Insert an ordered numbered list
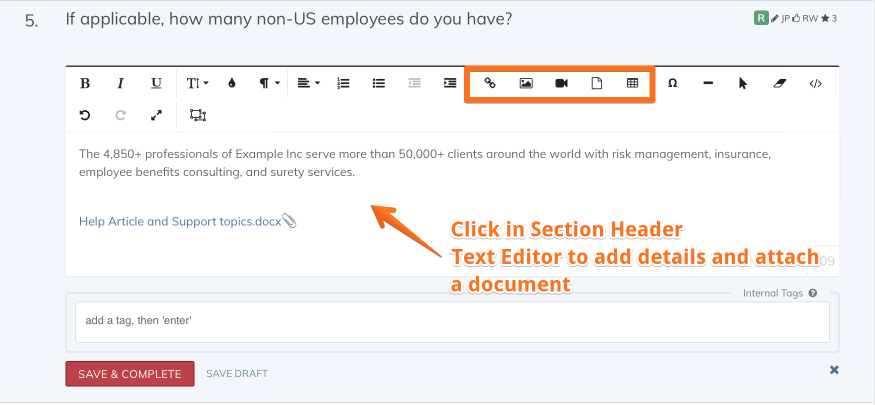The image size is (875, 405). [x=343, y=84]
